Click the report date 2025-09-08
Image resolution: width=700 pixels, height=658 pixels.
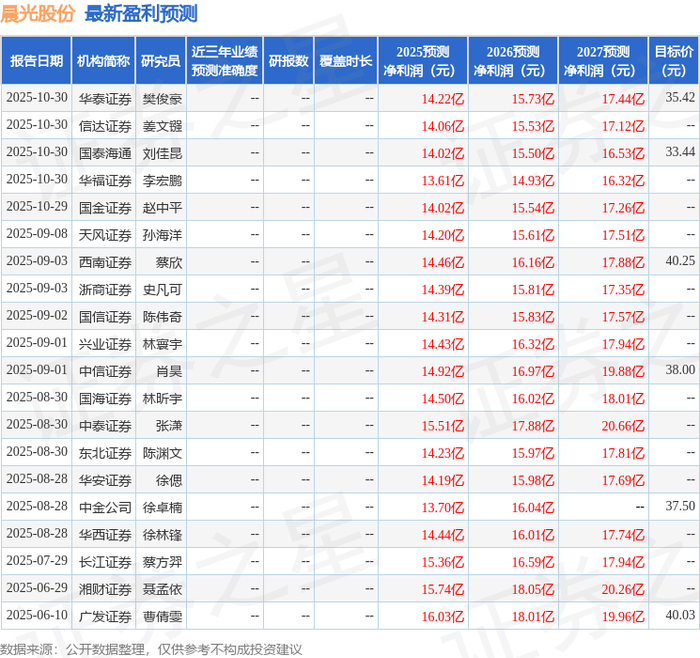pyautogui.click(x=37, y=233)
